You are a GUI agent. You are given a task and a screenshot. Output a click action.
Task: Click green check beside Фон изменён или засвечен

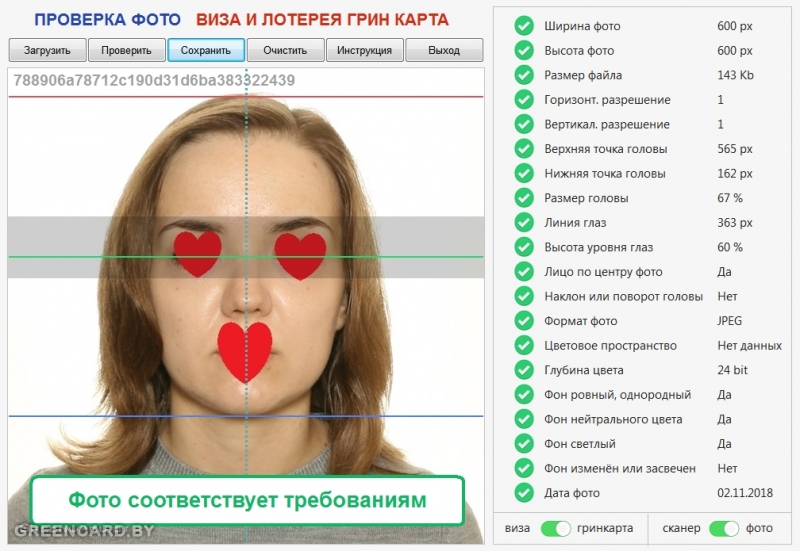point(524,468)
